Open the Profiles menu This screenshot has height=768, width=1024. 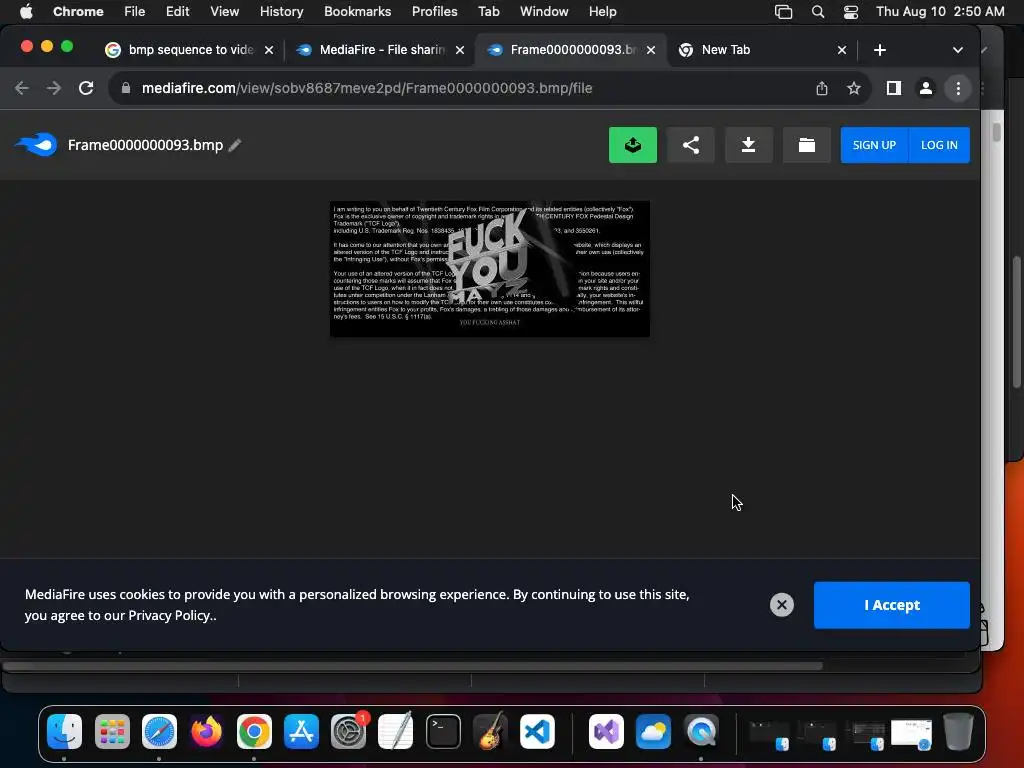click(x=434, y=11)
